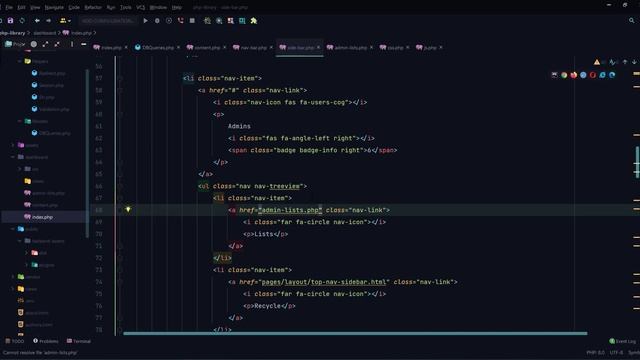The width and height of the screenshot is (640, 360).
Task: Click the editor horizontal scrollbar
Action: click(355, 333)
